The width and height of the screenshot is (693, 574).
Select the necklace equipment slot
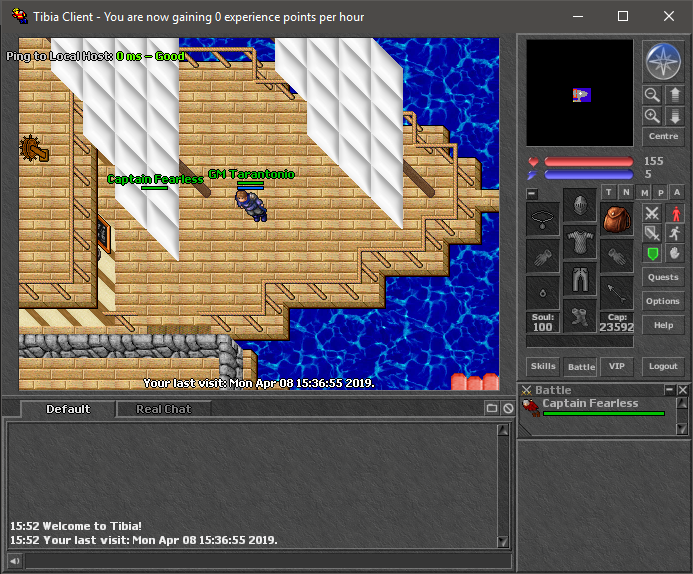[543, 219]
